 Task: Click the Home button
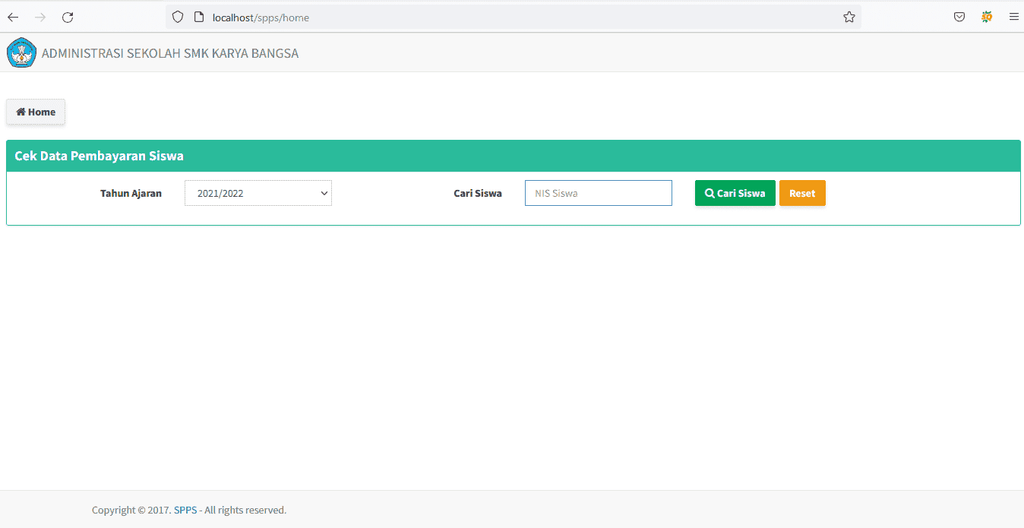pyautogui.click(x=36, y=112)
